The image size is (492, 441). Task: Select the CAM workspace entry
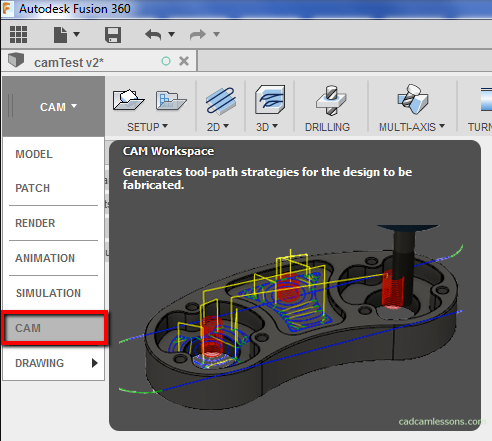click(55, 328)
